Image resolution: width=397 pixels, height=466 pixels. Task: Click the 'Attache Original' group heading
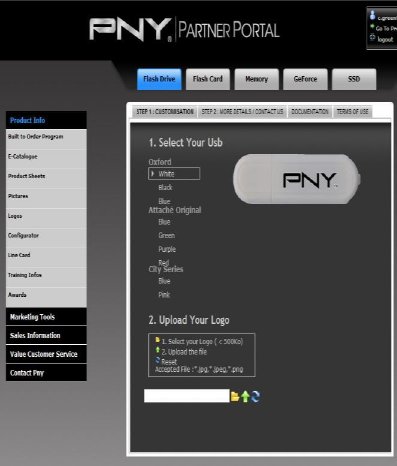[175, 210]
